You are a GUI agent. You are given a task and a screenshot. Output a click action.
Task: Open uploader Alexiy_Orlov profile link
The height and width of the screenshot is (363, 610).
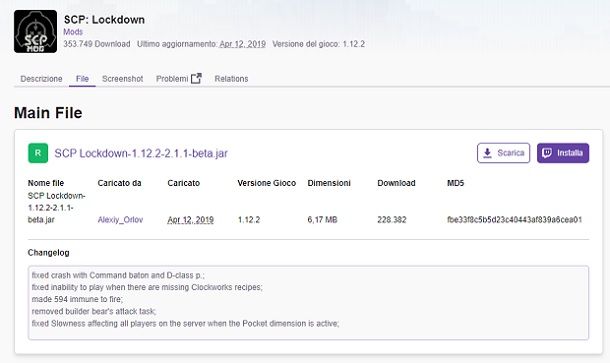[x=120, y=220]
